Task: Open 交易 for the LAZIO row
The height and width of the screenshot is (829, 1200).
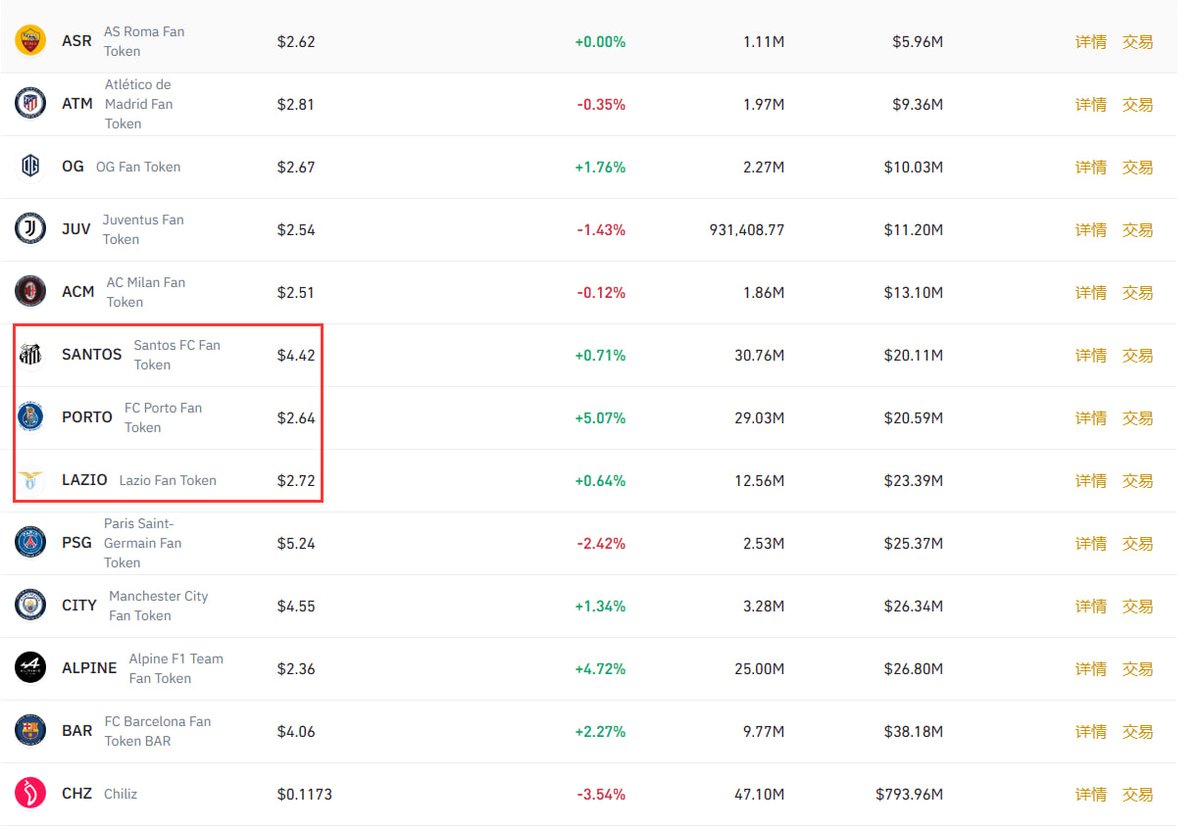Action: coord(1137,480)
